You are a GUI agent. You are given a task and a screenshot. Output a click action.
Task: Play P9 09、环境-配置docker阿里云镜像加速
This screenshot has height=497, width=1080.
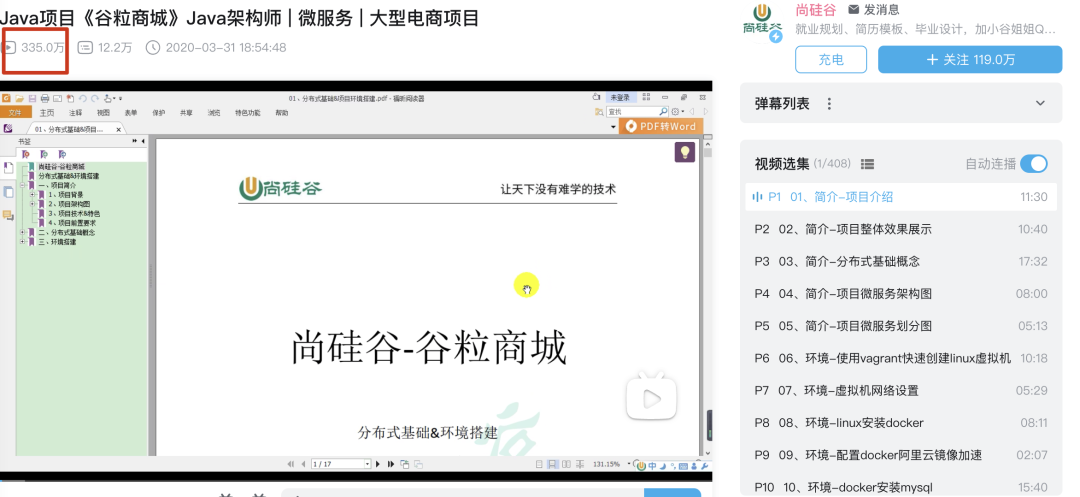coord(901,455)
